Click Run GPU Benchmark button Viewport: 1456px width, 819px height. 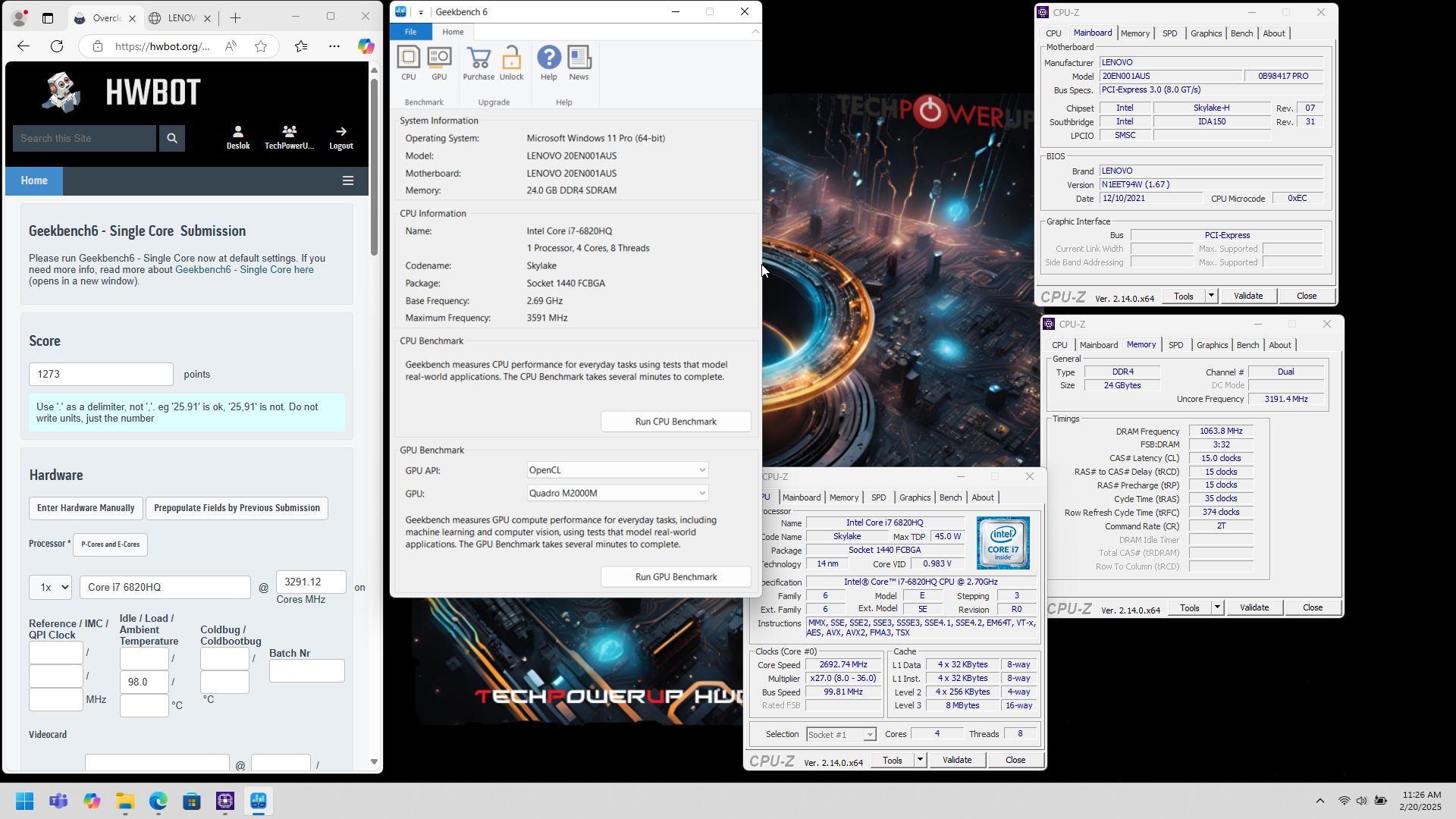point(676,577)
